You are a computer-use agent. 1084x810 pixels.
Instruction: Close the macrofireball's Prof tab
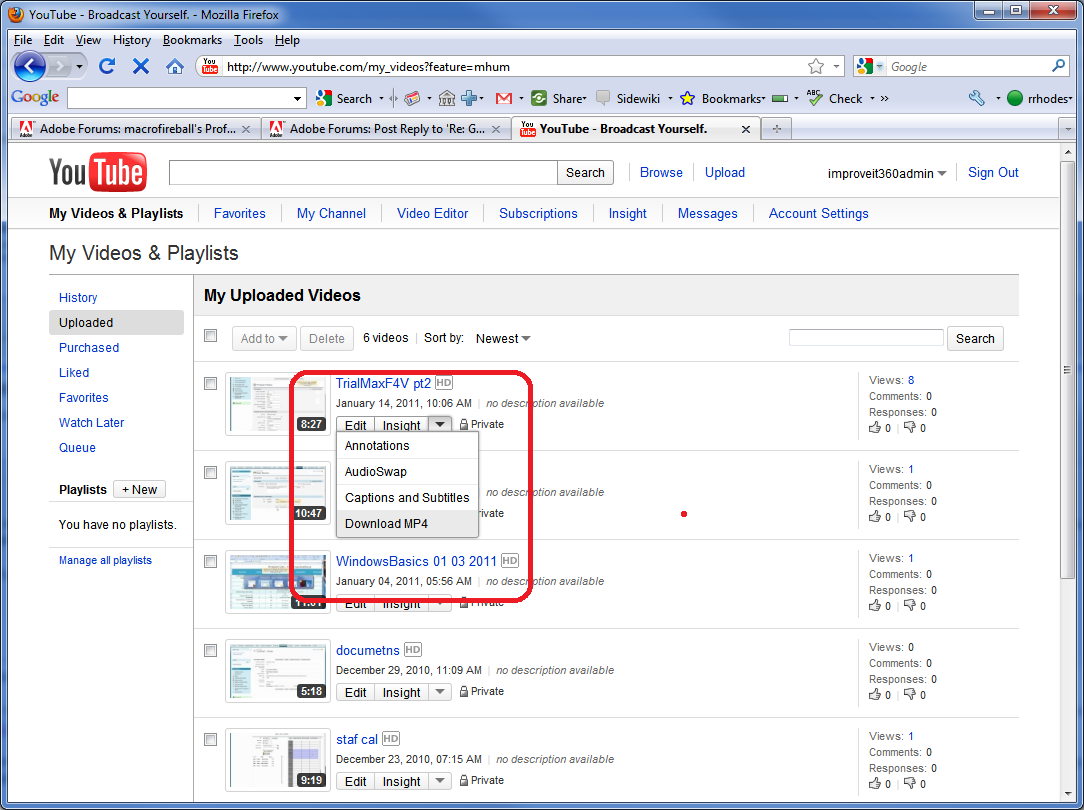click(x=245, y=129)
